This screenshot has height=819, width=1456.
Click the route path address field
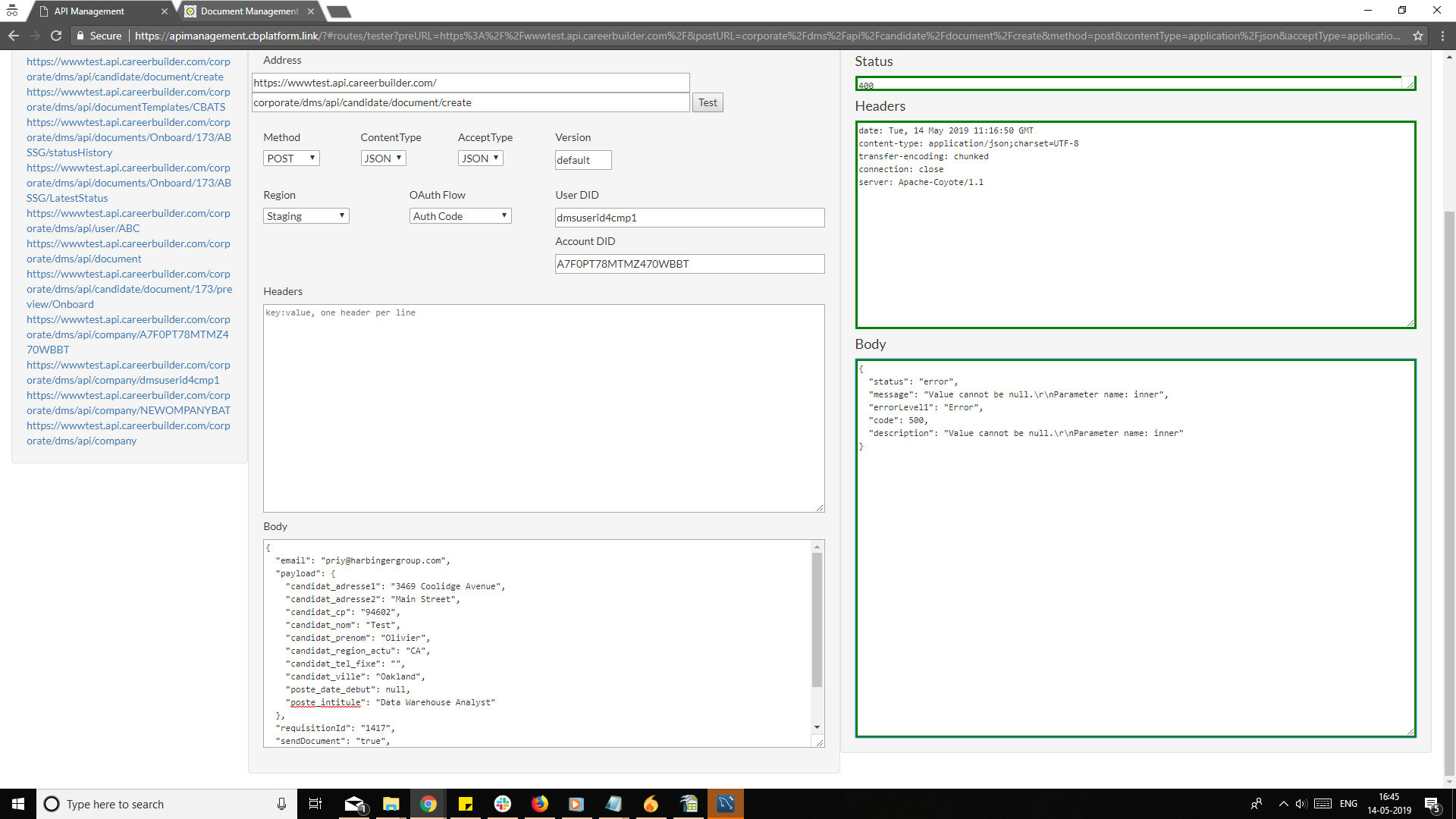tap(470, 102)
